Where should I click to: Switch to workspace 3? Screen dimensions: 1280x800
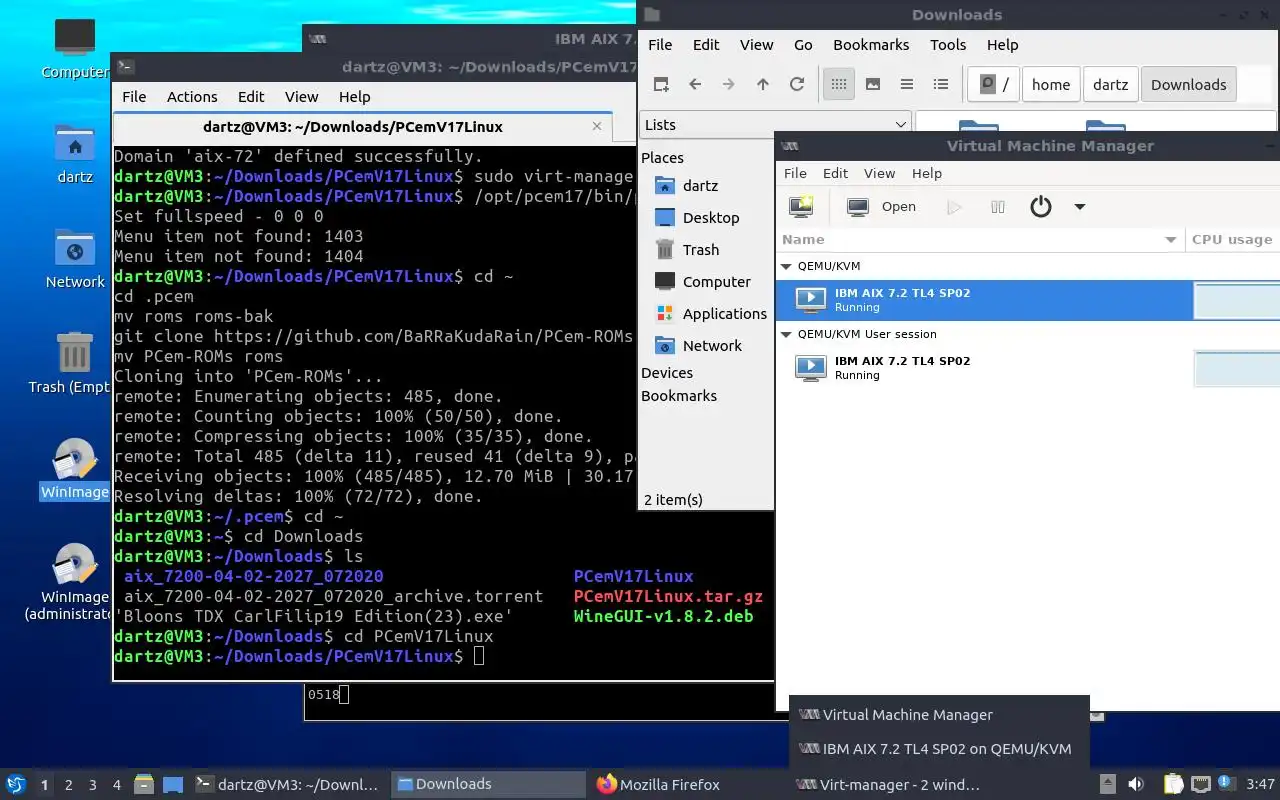tap(93, 785)
